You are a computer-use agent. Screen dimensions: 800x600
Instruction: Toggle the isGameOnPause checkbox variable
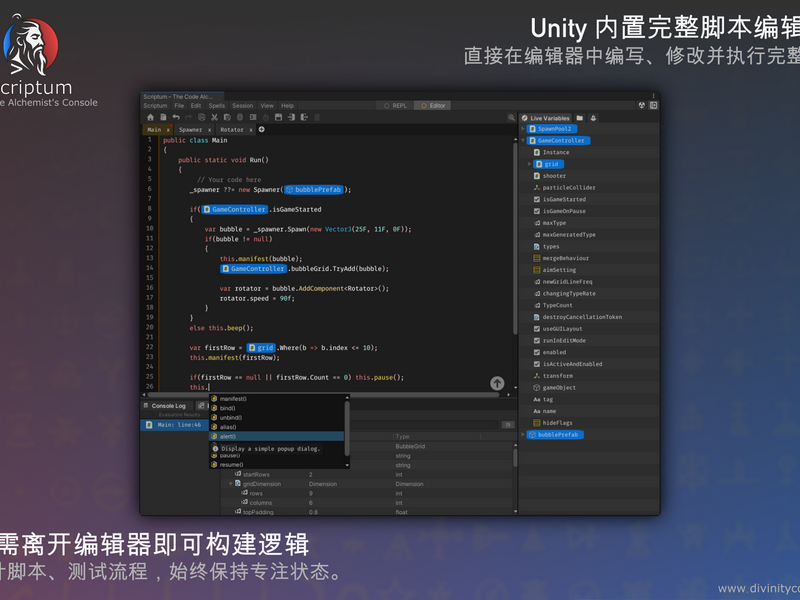point(537,211)
